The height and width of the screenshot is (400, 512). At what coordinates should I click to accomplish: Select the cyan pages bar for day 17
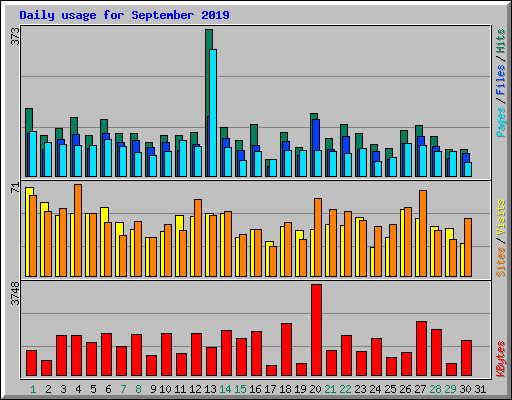click(273, 168)
